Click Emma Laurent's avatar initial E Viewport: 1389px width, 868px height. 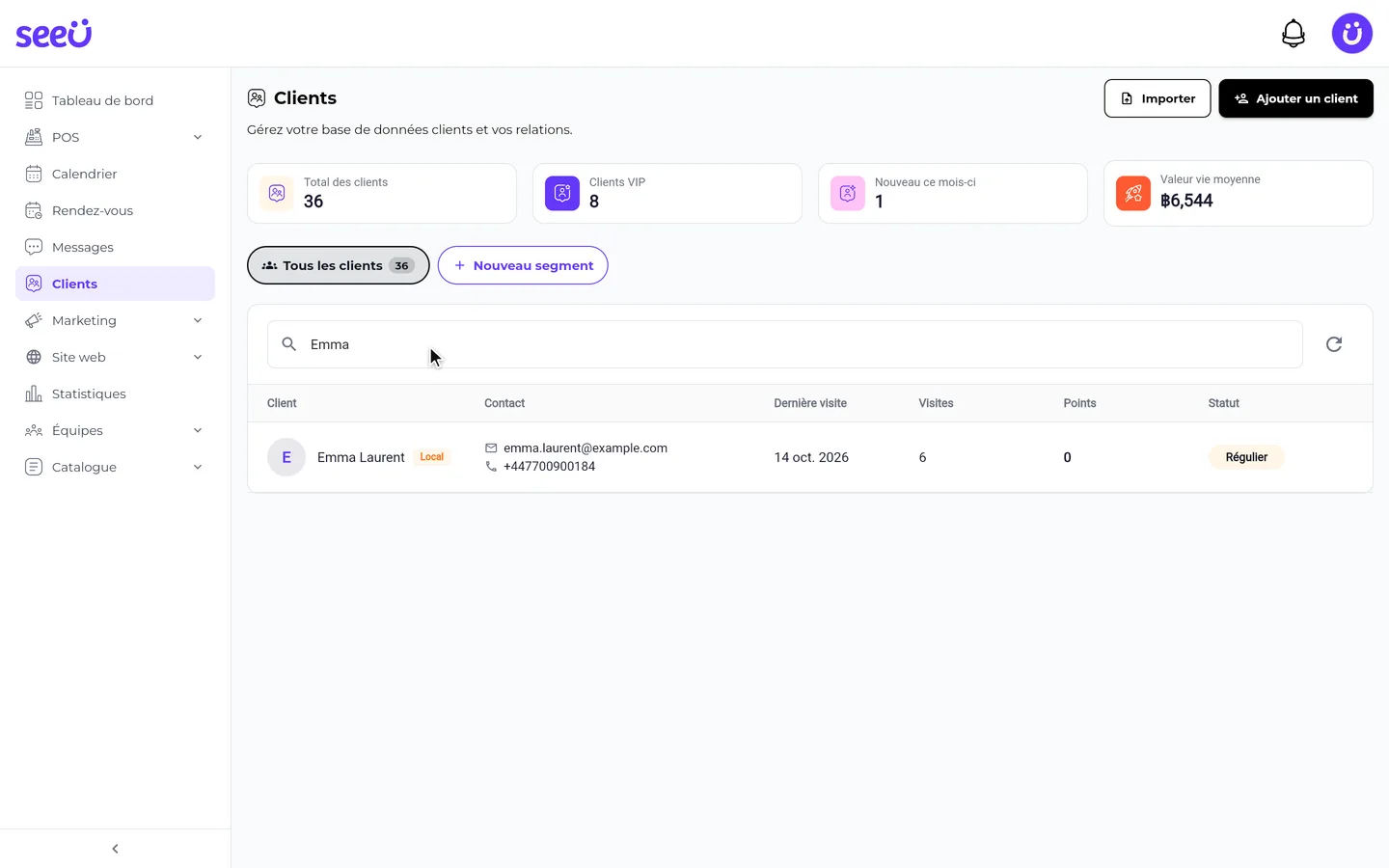click(x=286, y=457)
